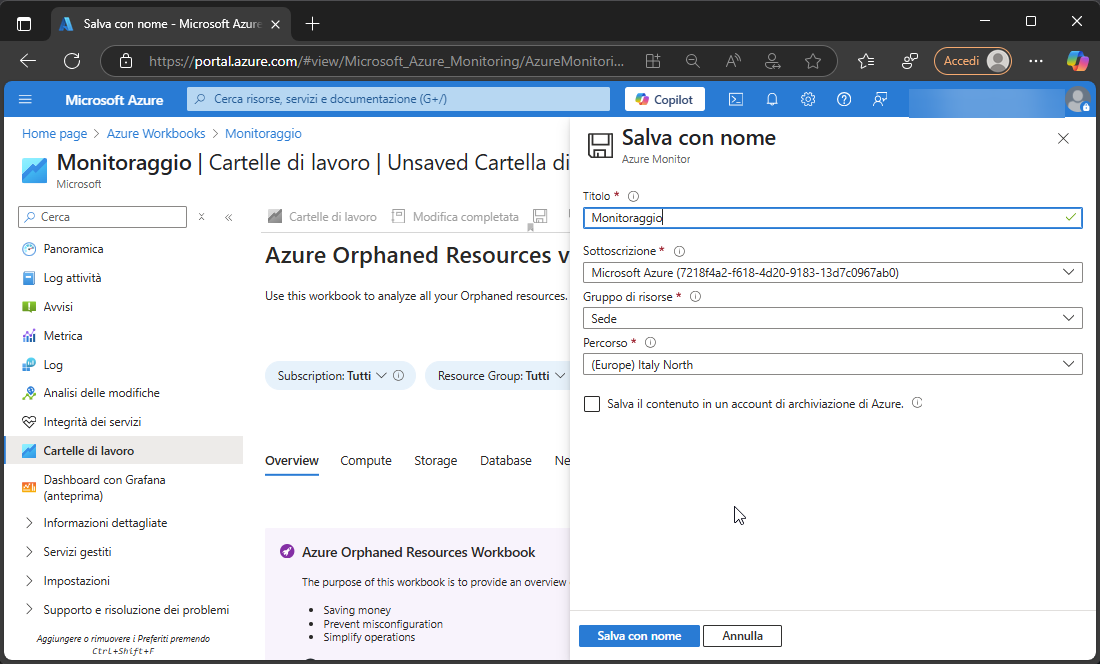
Task: Close the Salva con nome panel
Action: 1063,139
